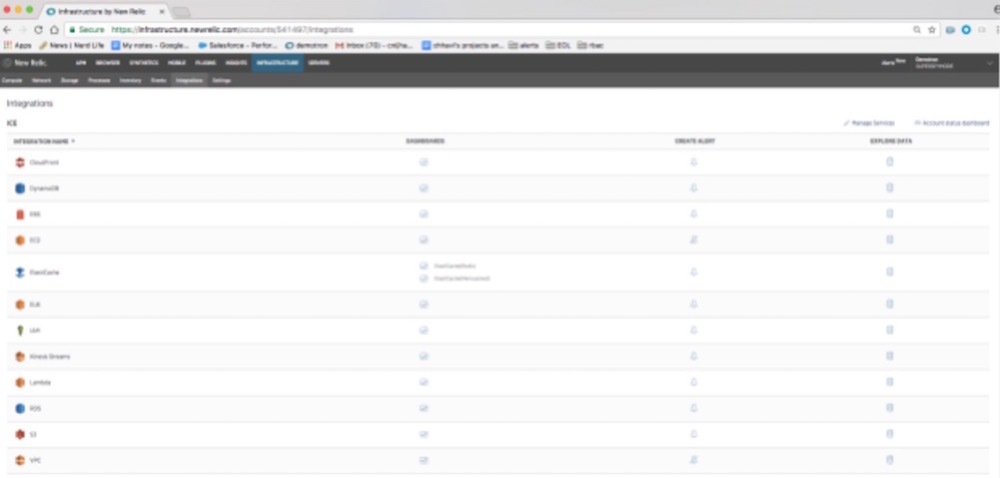Screen dimensions: 1000x478
Task: Open the Kinesis Streams dashboard icon
Action: (423, 356)
